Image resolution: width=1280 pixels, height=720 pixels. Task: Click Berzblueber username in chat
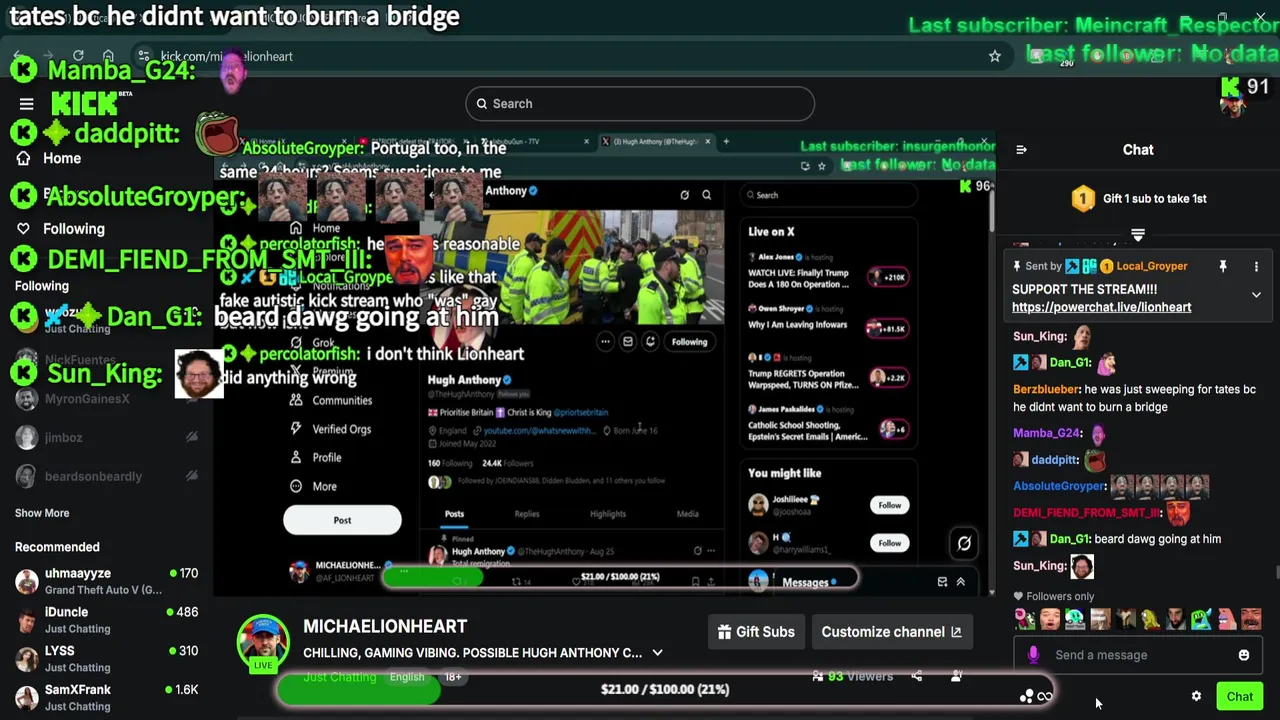(1046, 389)
